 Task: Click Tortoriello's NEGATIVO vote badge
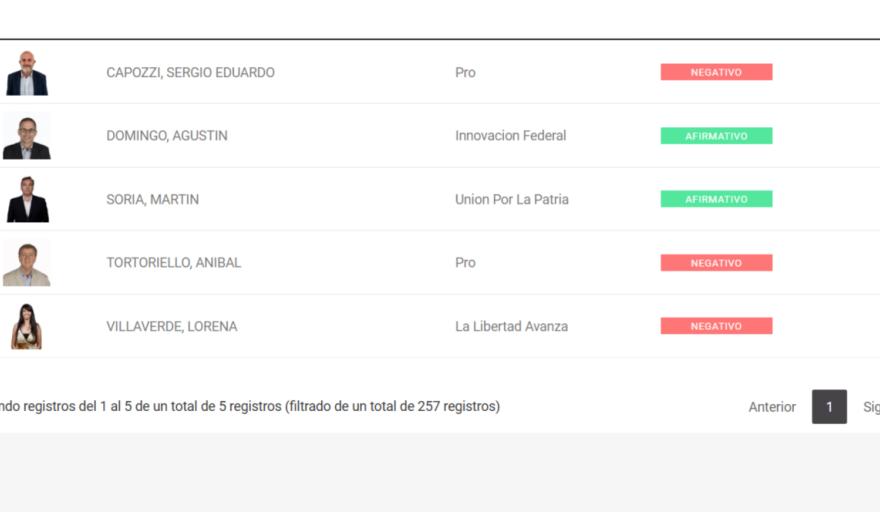[716, 263]
